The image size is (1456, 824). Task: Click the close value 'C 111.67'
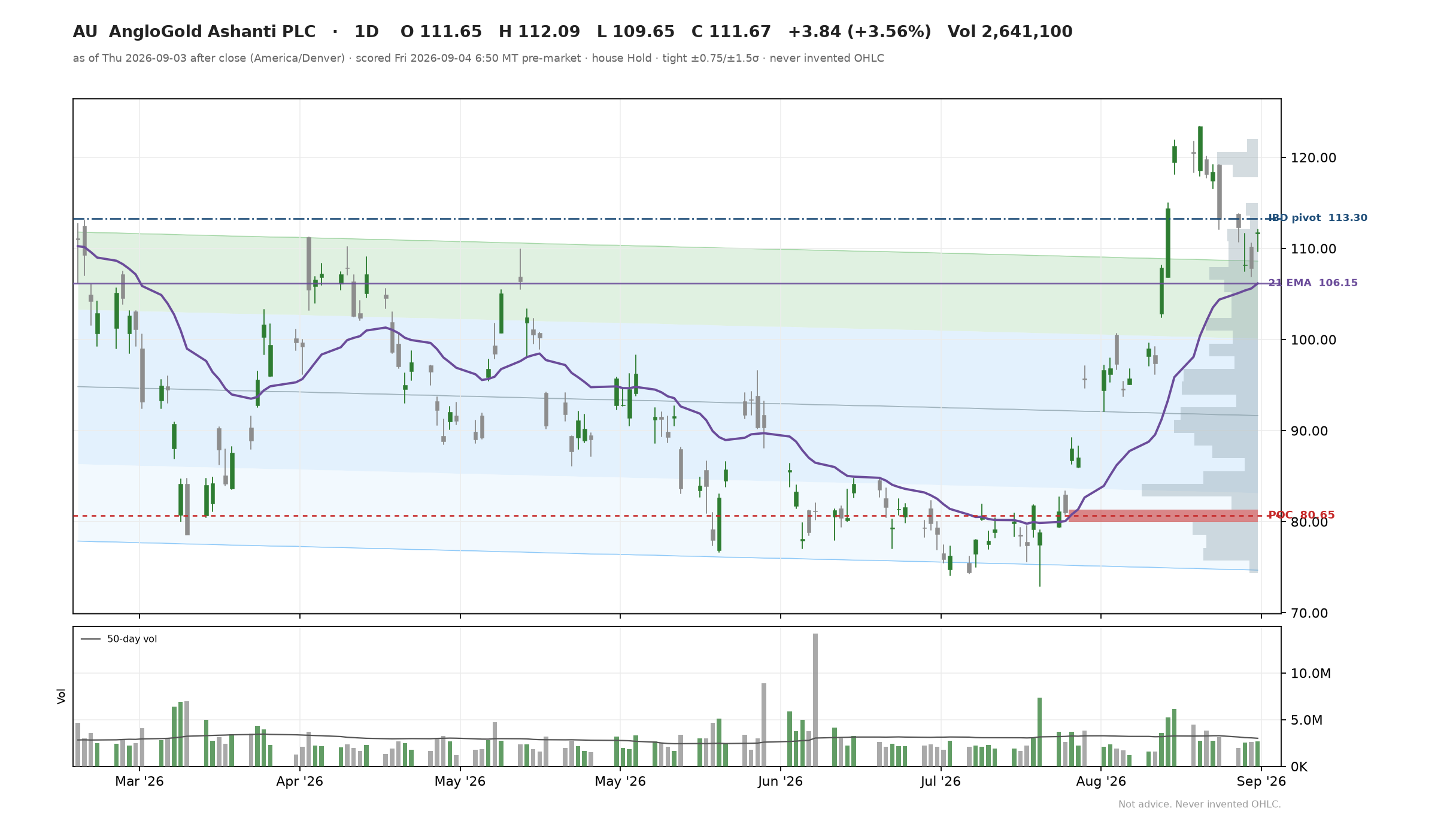point(731,32)
